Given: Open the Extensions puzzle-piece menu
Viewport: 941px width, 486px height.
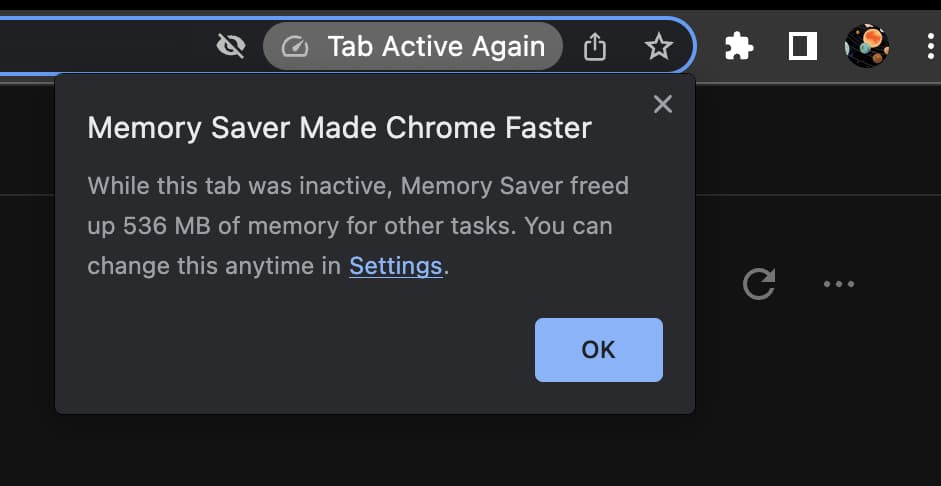Looking at the screenshot, I should click(739, 47).
